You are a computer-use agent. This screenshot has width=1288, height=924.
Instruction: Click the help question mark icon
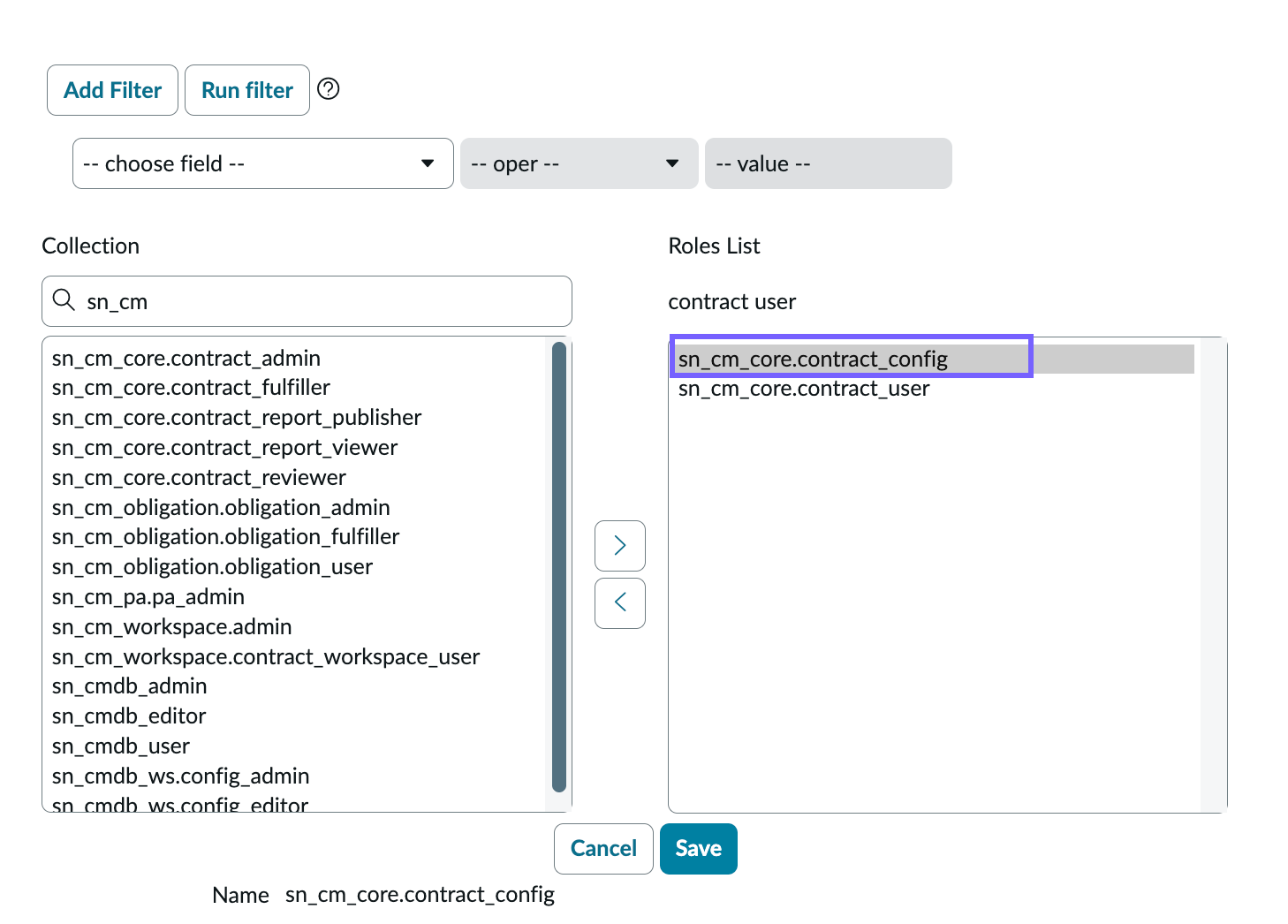point(329,89)
